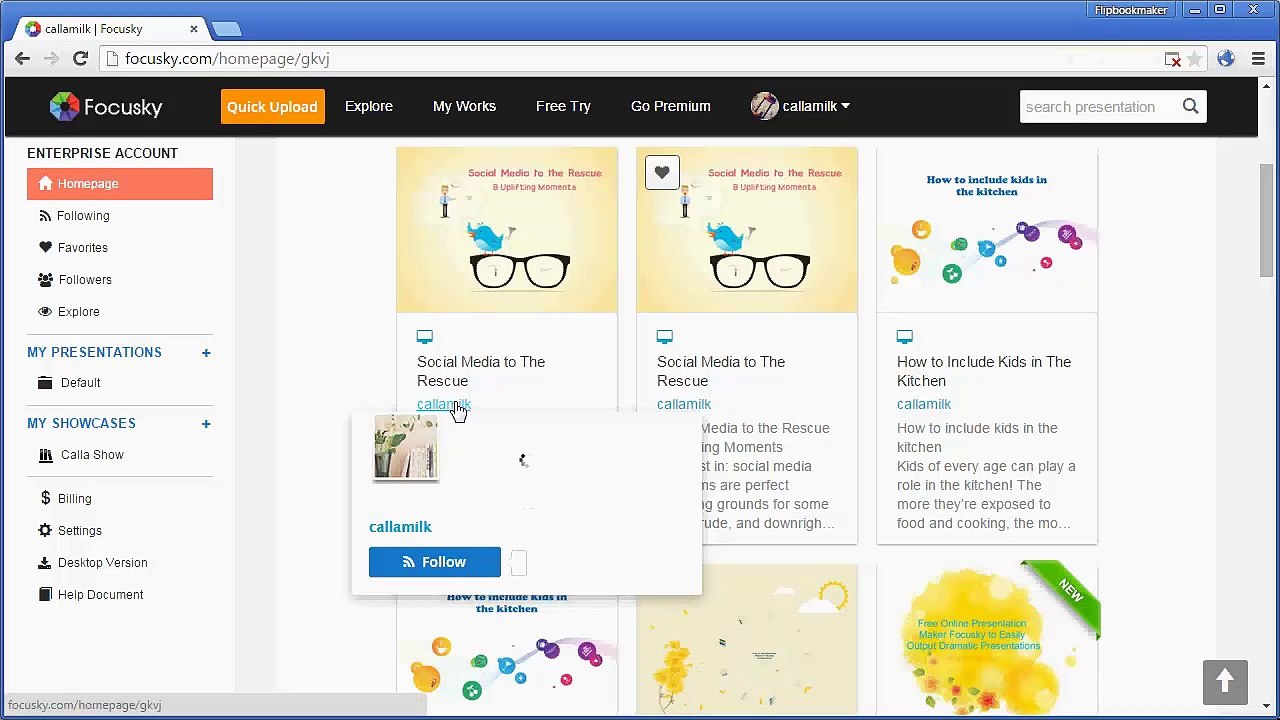This screenshot has height=720, width=1280.
Task: Click the browser forward arrow
Action: tap(51, 59)
